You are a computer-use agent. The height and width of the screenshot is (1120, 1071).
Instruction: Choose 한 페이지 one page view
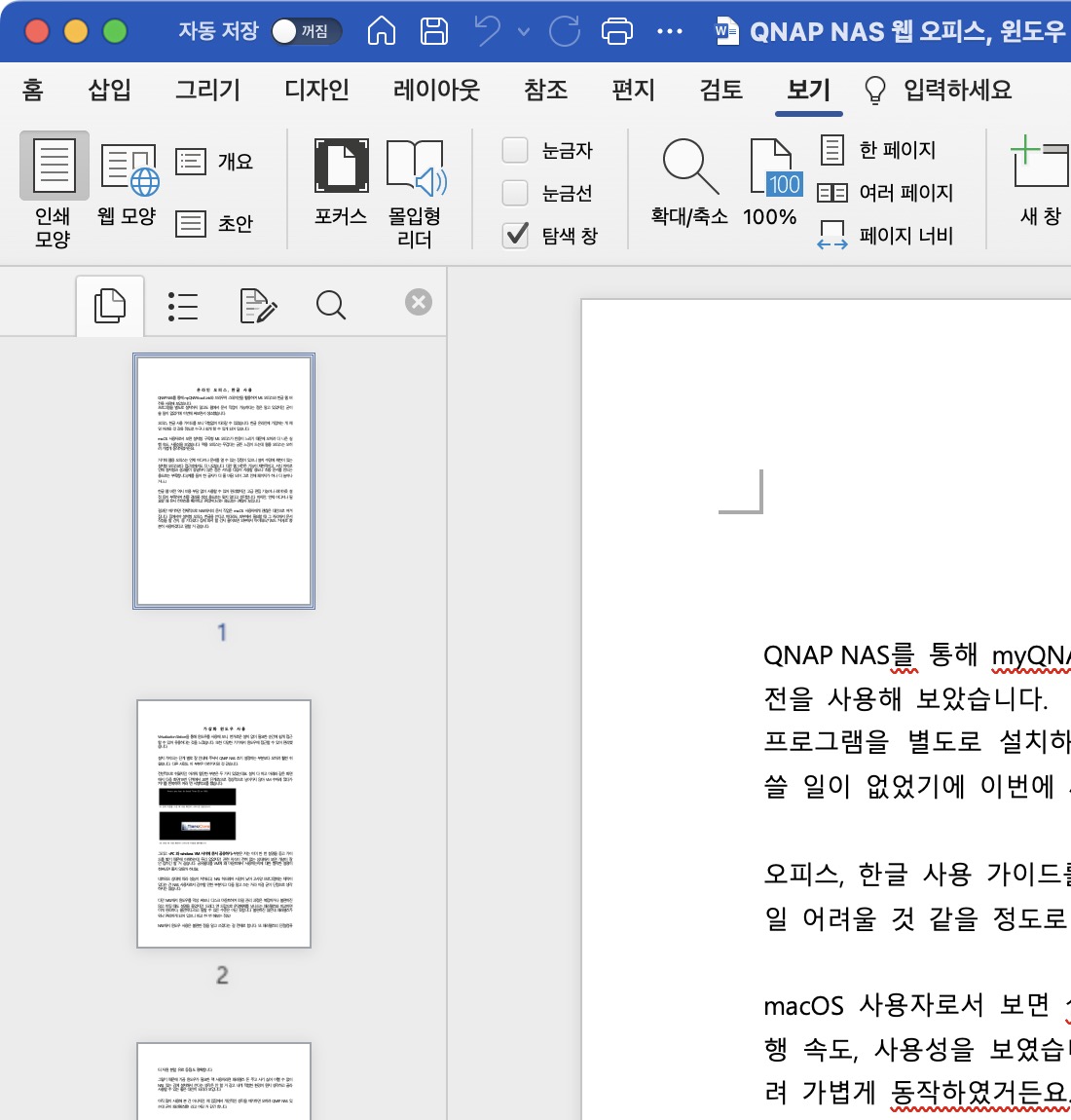click(877, 150)
